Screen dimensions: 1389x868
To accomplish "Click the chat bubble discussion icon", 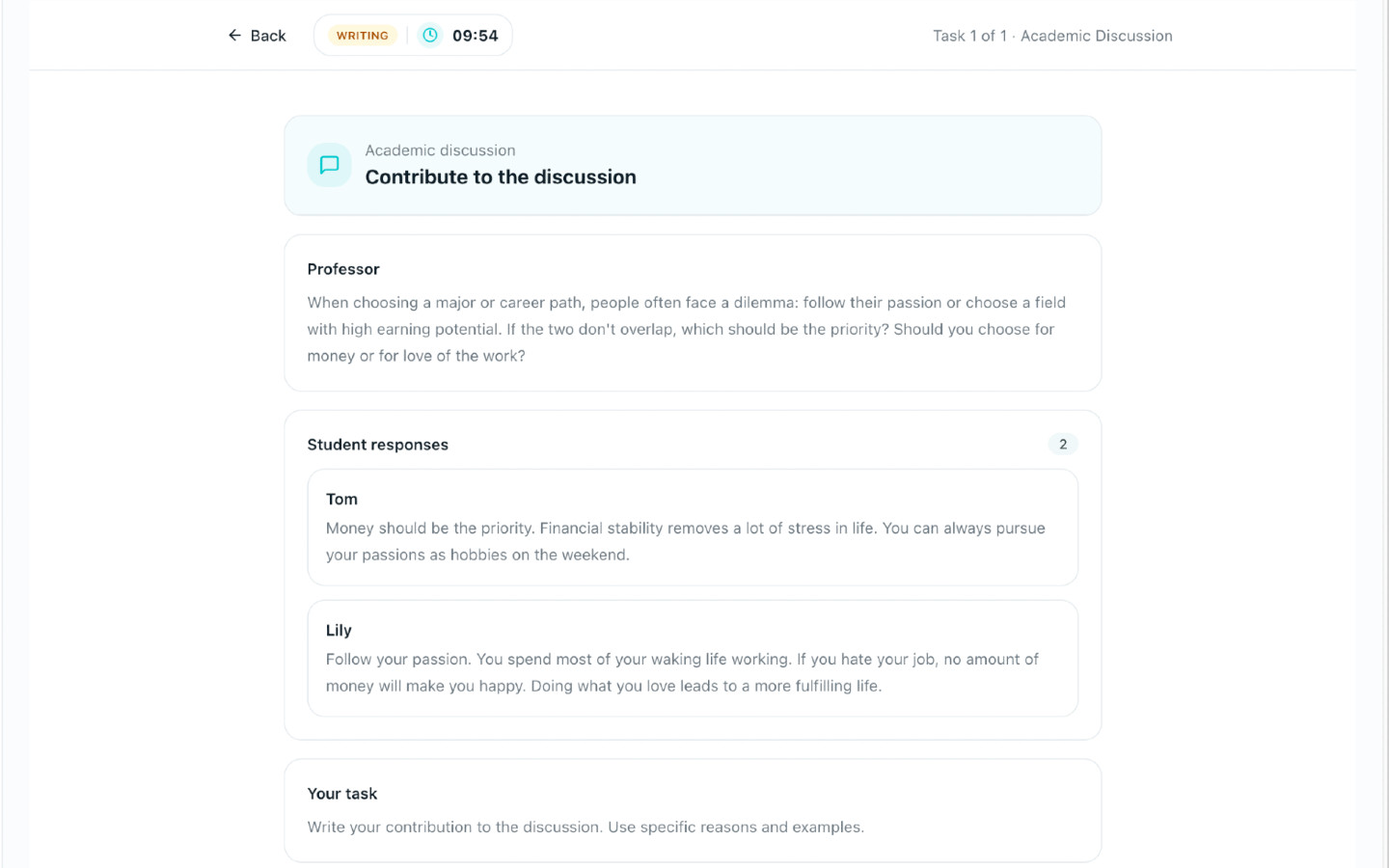I will 329,165.
